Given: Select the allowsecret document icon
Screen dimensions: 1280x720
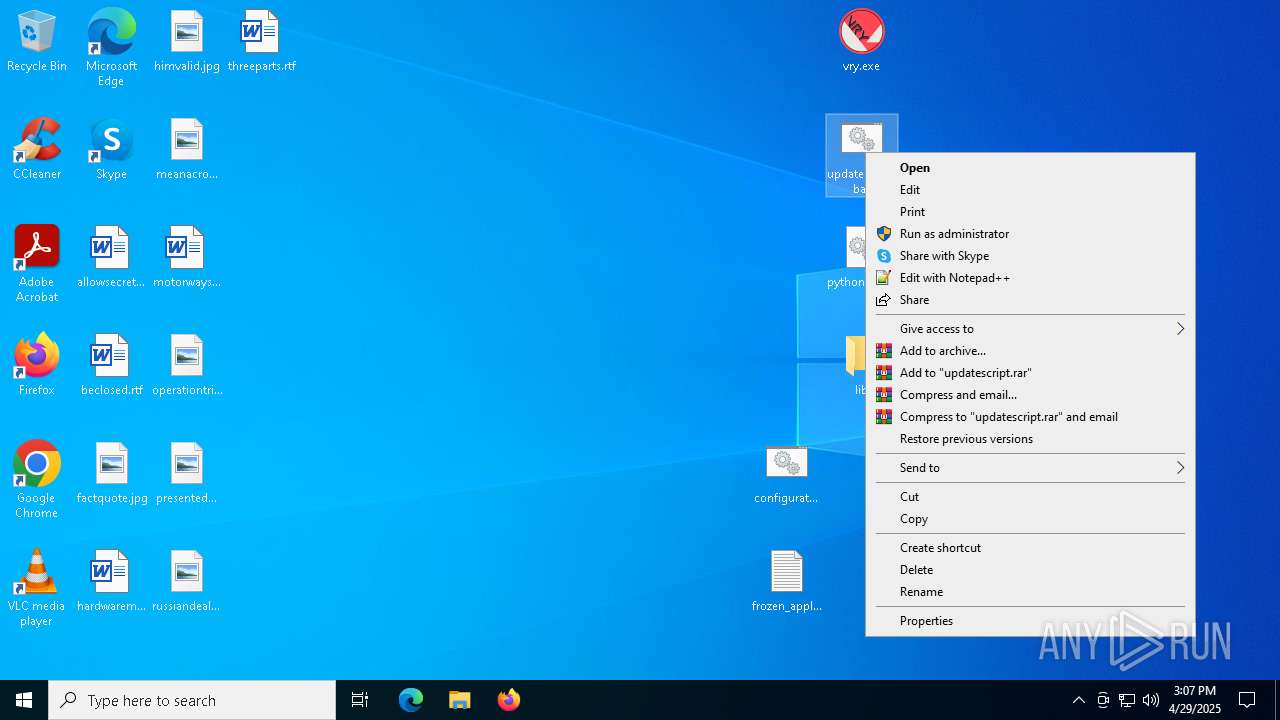Looking at the screenshot, I should click(x=111, y=258).
